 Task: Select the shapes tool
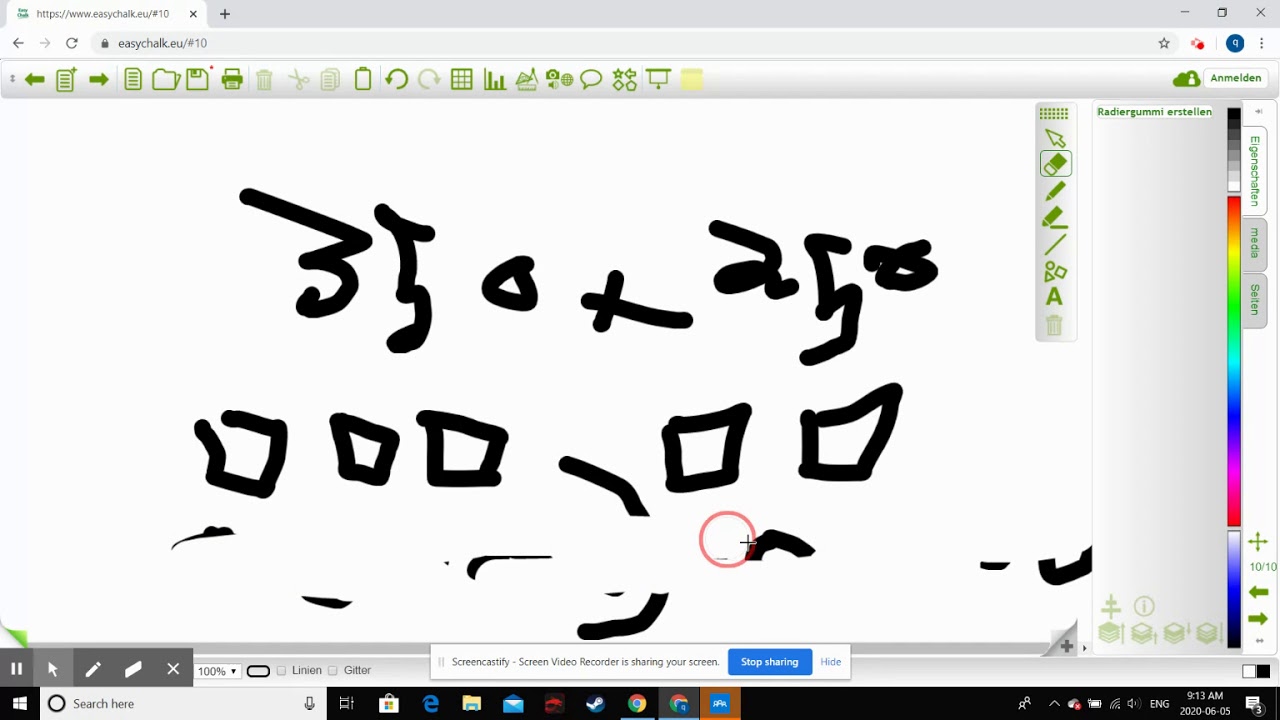[x=1055, y=271]
